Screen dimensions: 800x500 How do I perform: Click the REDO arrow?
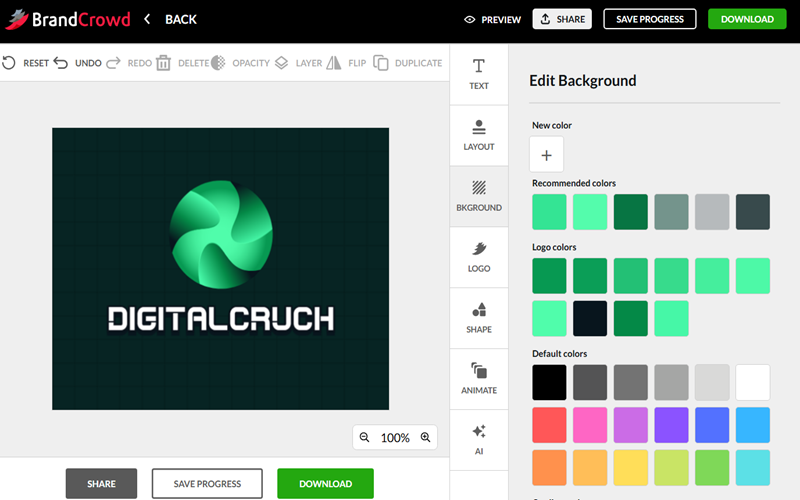coord(113,63)
